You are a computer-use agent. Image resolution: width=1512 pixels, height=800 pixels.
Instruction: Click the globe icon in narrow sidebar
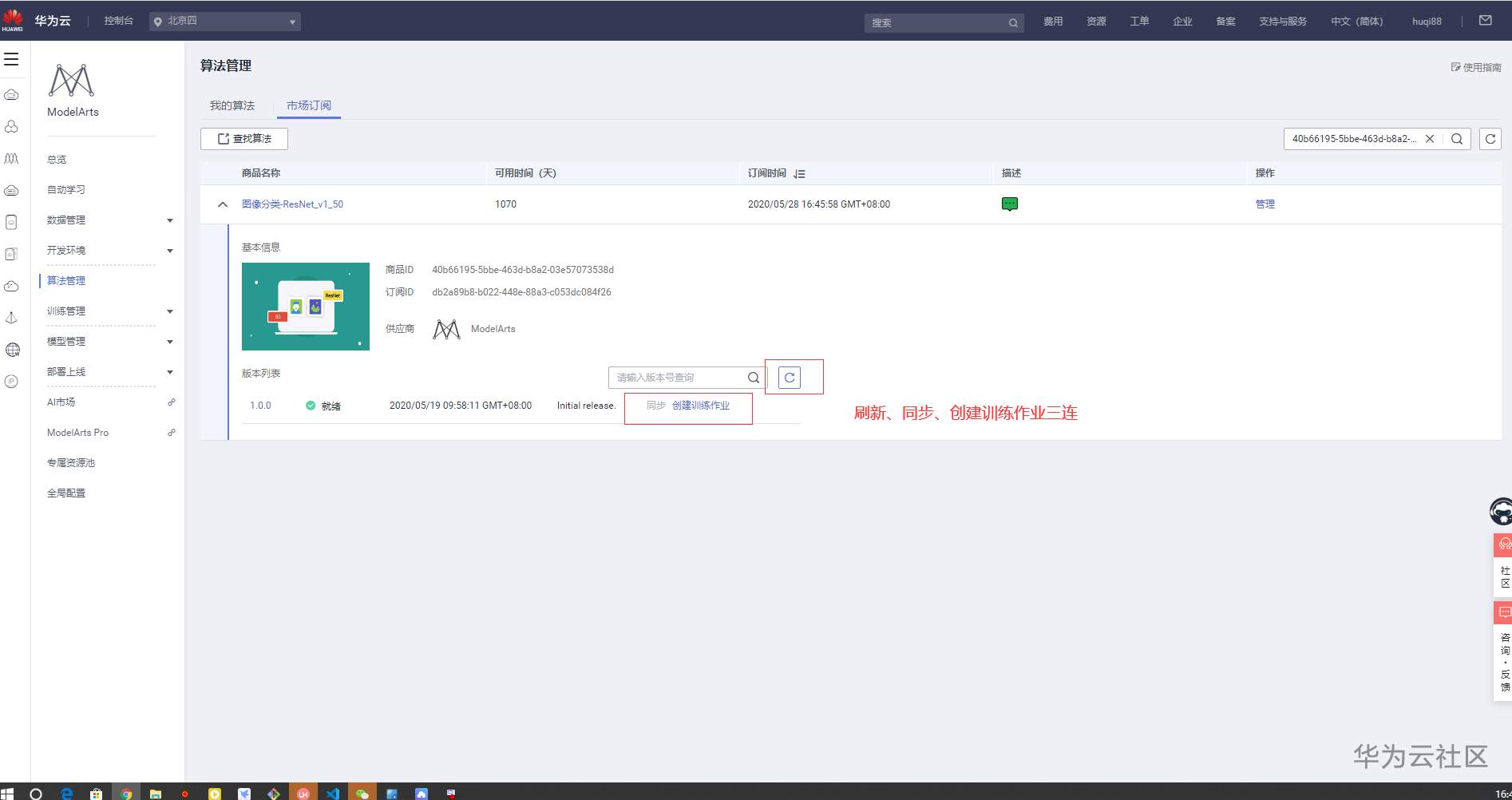coord(12,350)
